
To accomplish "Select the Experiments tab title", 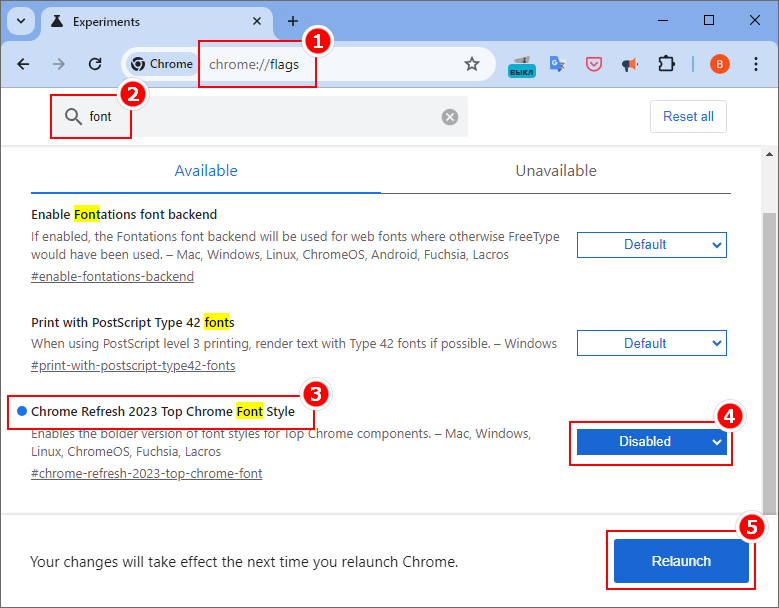I will [x=106, y=22].
